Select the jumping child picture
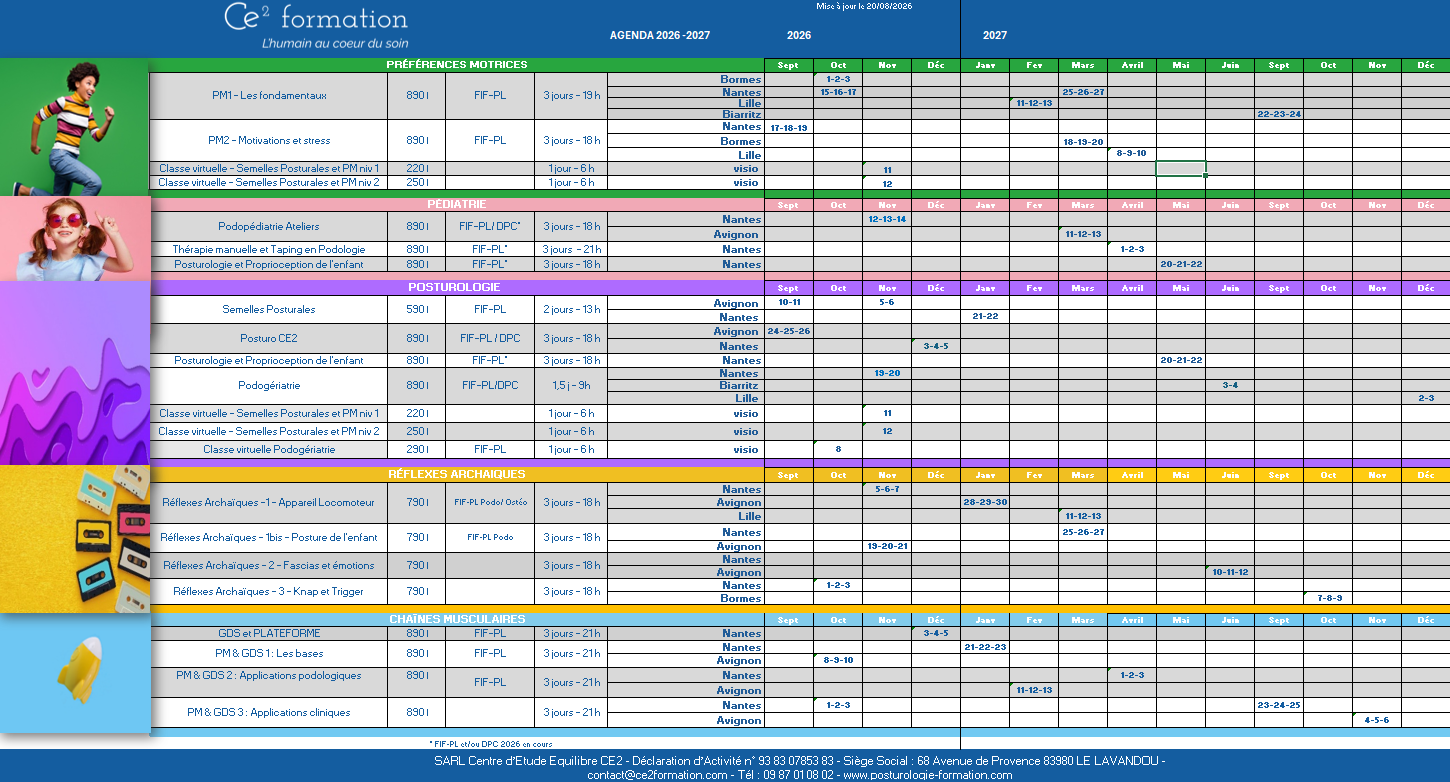1450x782 pixels. [74, 127]
